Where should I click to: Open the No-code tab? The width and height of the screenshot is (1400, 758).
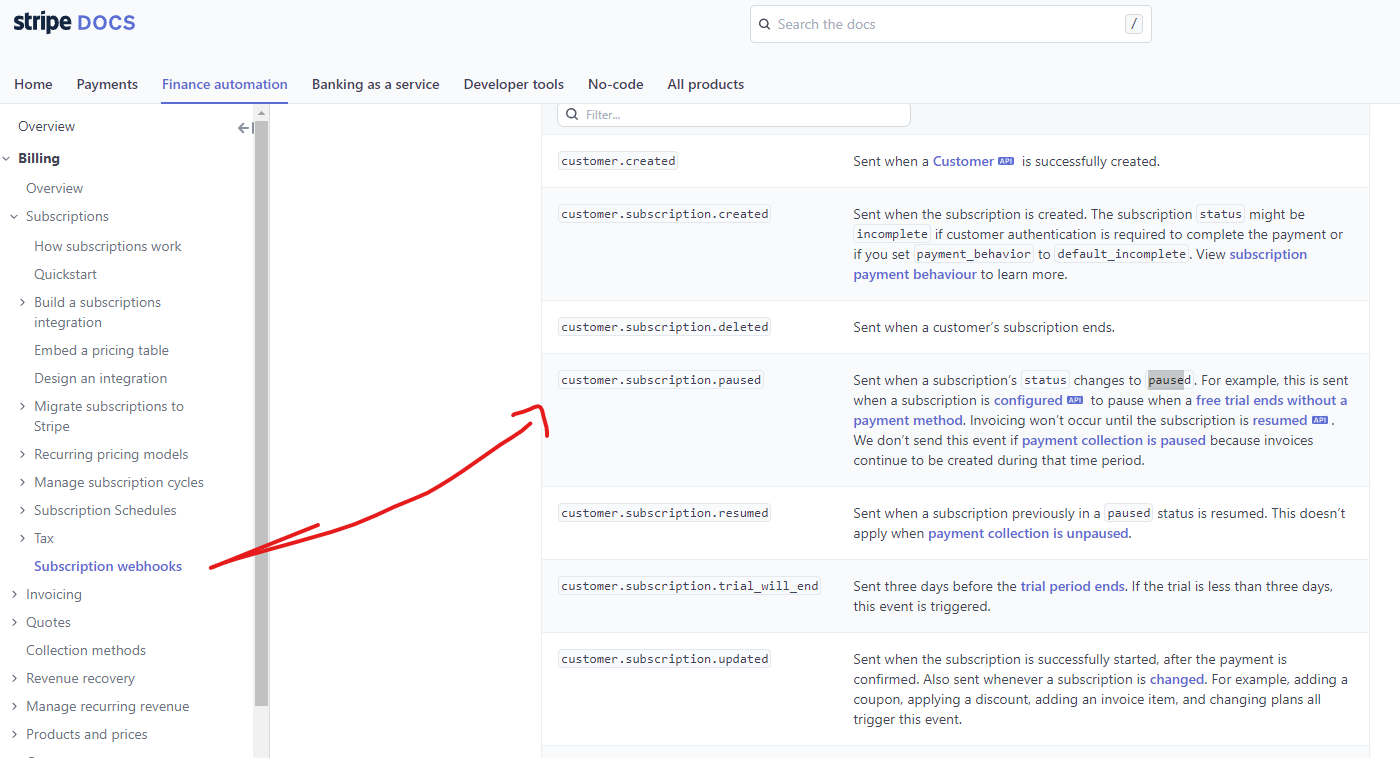pyautogui.click(x=616, y=84)
